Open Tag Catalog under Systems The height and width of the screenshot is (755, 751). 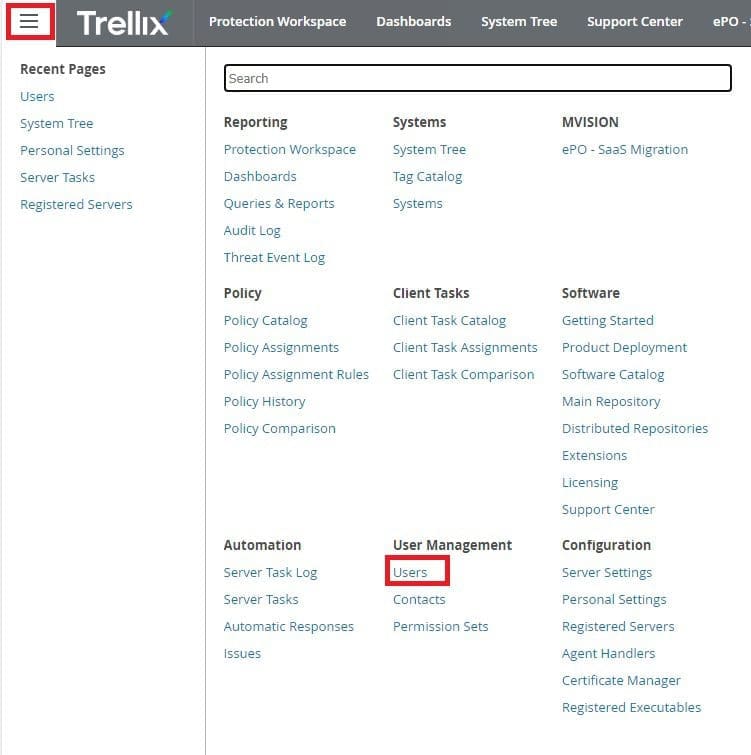point(427,176)
